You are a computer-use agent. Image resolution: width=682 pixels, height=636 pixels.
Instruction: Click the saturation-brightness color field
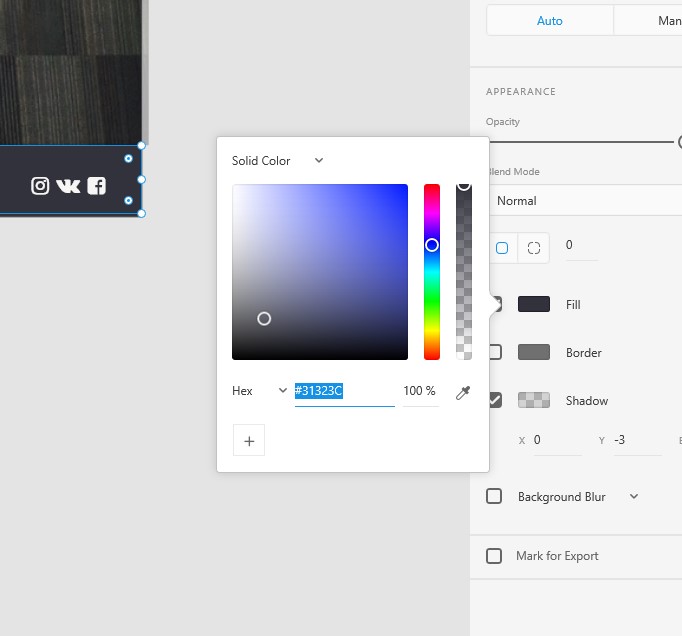(x=320, y=272)
